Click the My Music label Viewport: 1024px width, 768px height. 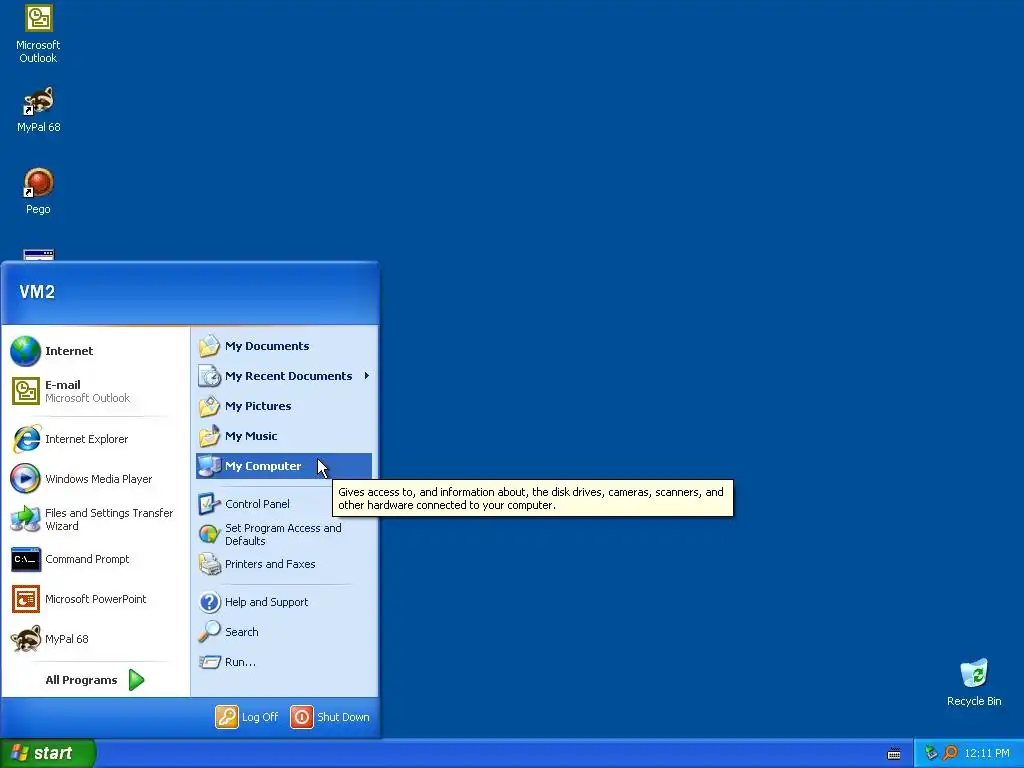coord(251,436)
